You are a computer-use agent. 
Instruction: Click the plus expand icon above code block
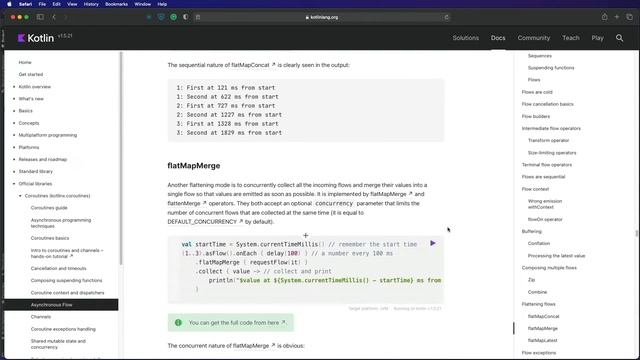pos(305,236)
